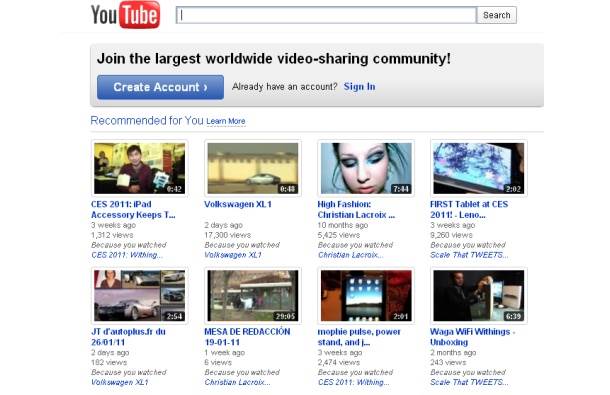Open the Sign In link

[x=359, y=87]
